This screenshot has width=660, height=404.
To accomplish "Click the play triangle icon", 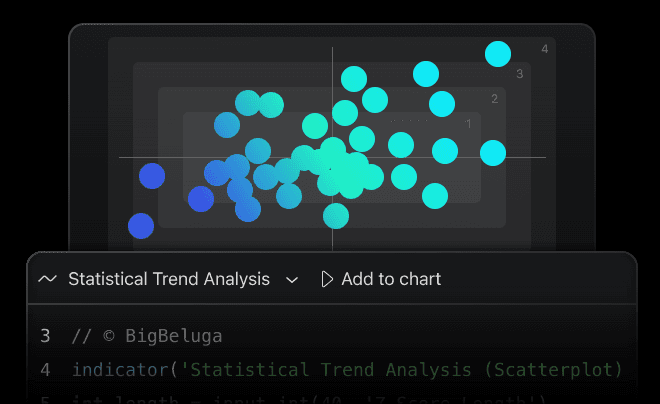I will pos(327,280).
